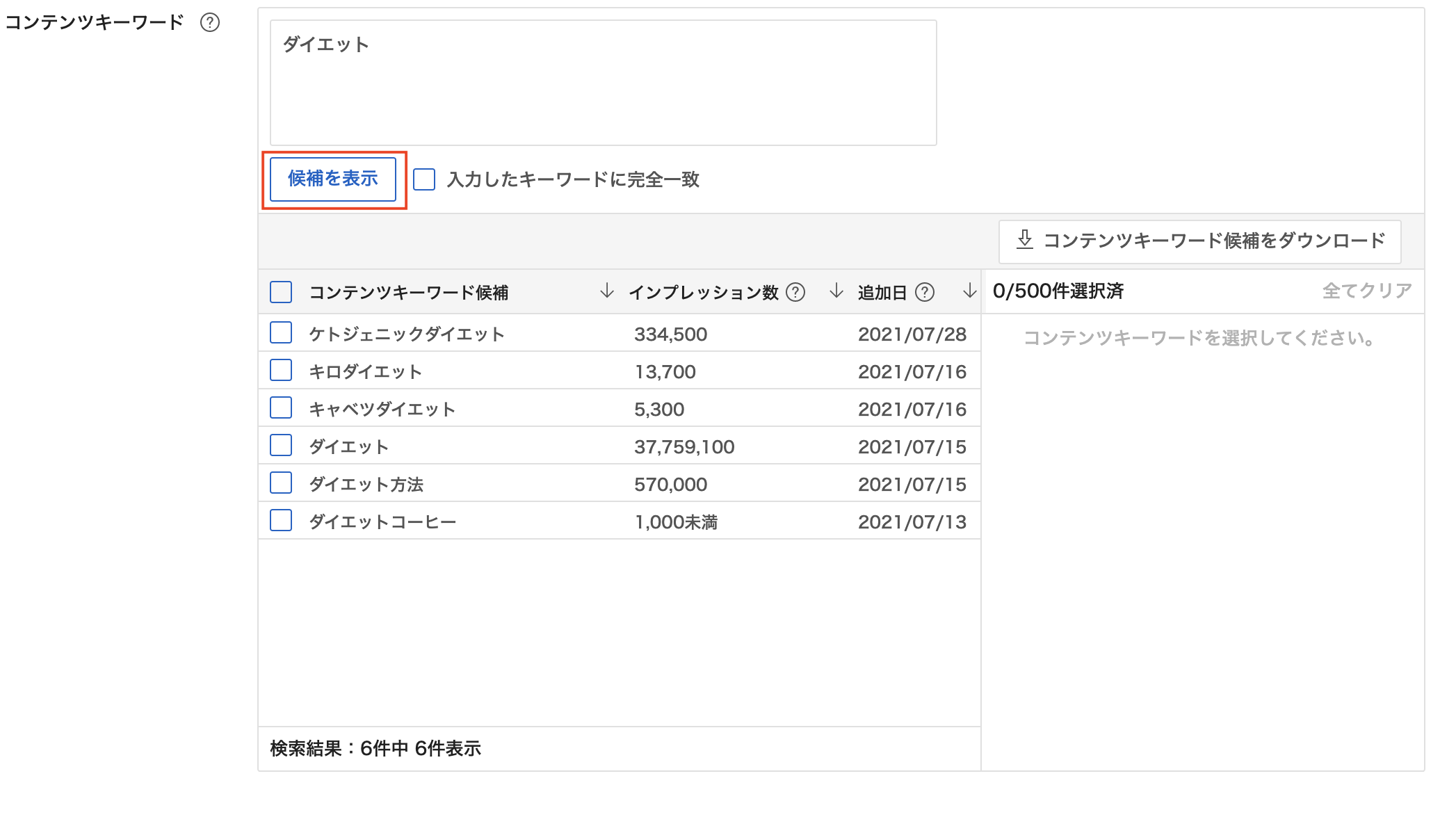Check the select-all checkbox in table header
This screenshot has width=1456, height=817.
pyautogui.click(x=281, y=292)
